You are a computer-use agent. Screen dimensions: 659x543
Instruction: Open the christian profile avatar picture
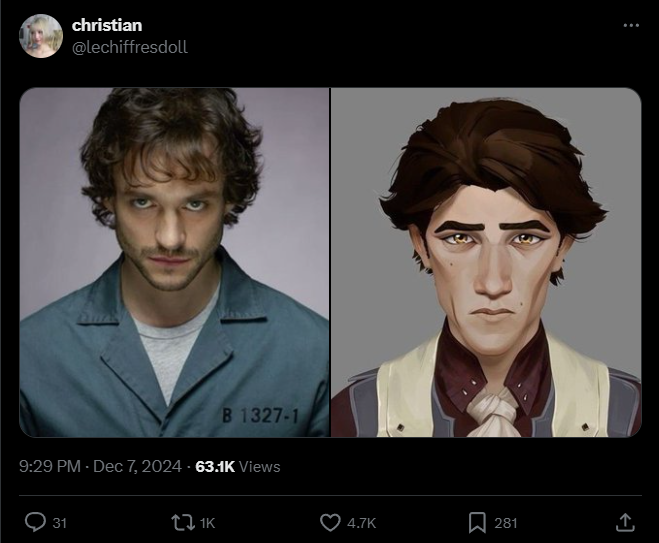tap(41, 36)
